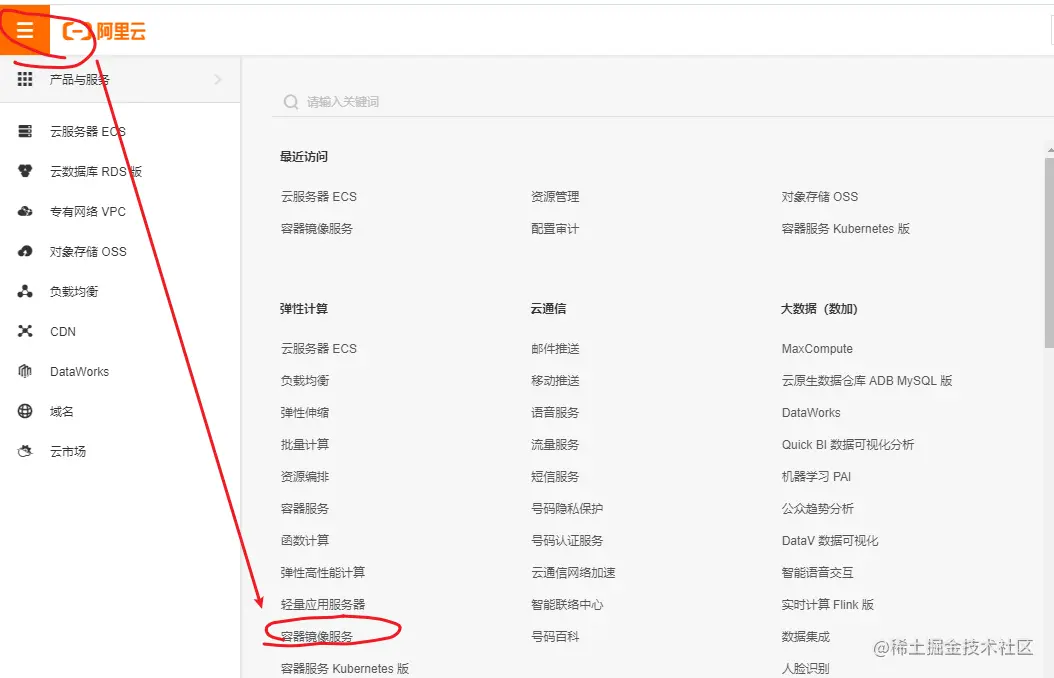Image resolution: width=1054 pixels, height=678 pixels.
Task: Click the RDS database icon in the sidebar
Action: 25,171
